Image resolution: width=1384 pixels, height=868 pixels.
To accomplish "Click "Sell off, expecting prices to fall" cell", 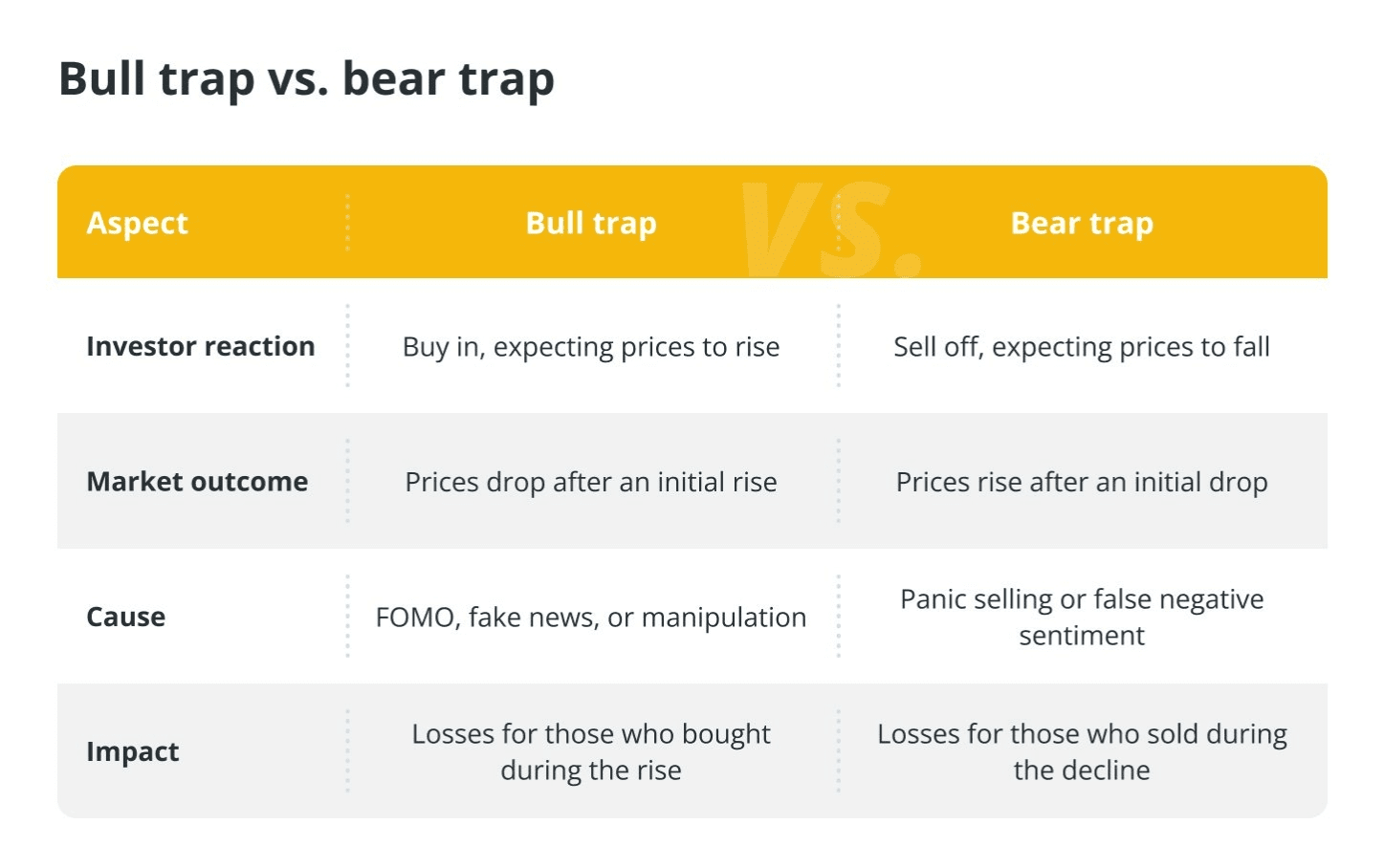I will [x=1082, y=347].
